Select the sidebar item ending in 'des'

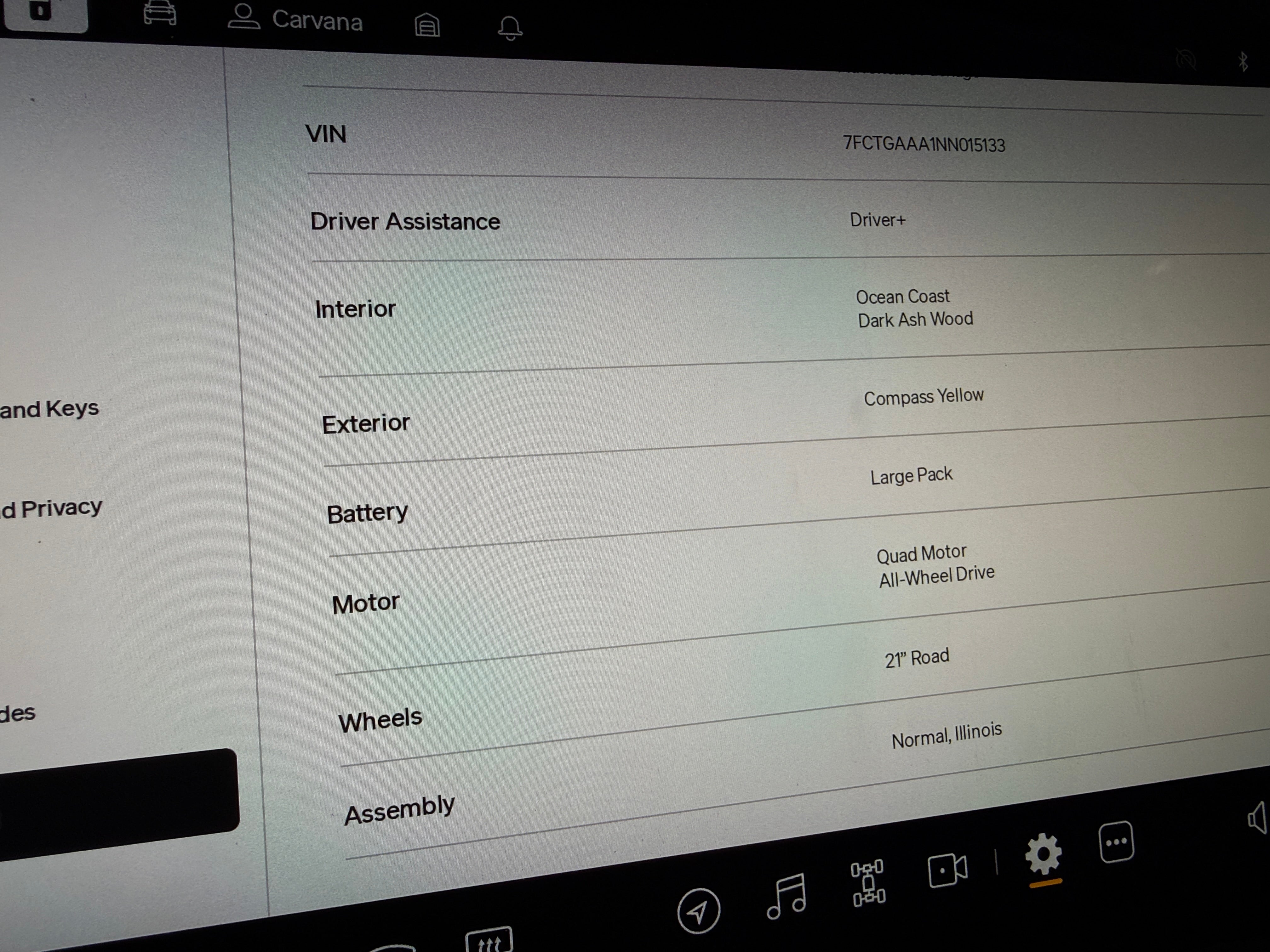(18, 713)
